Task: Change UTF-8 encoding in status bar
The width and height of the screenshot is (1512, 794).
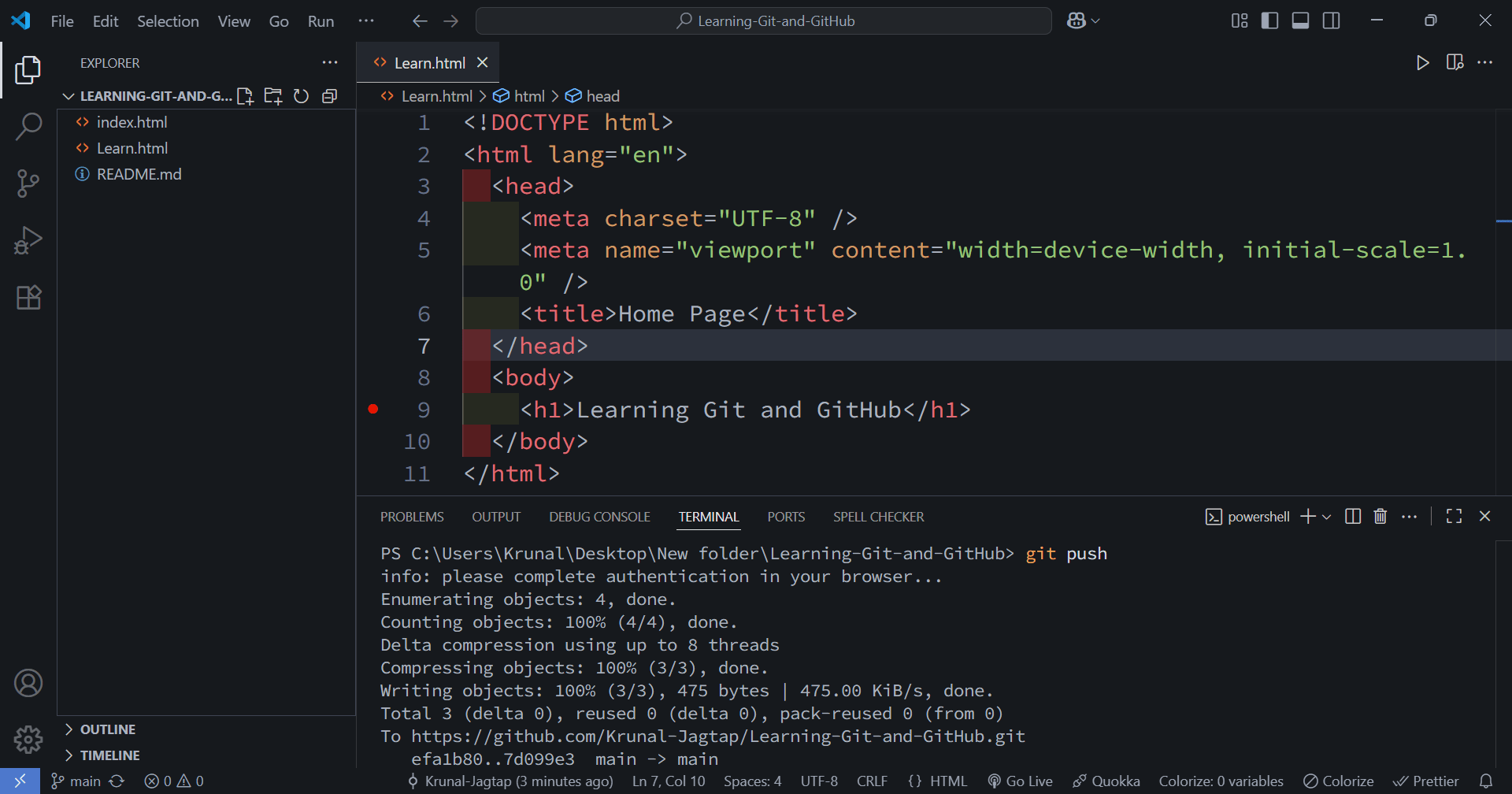Action: coord(819,781)
